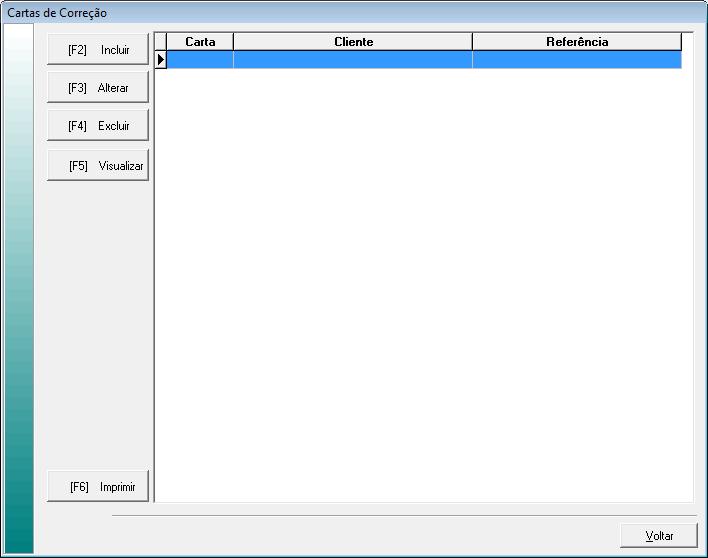Sort by the Carta column header
The image size is (708, 558).
pos(200,42)
